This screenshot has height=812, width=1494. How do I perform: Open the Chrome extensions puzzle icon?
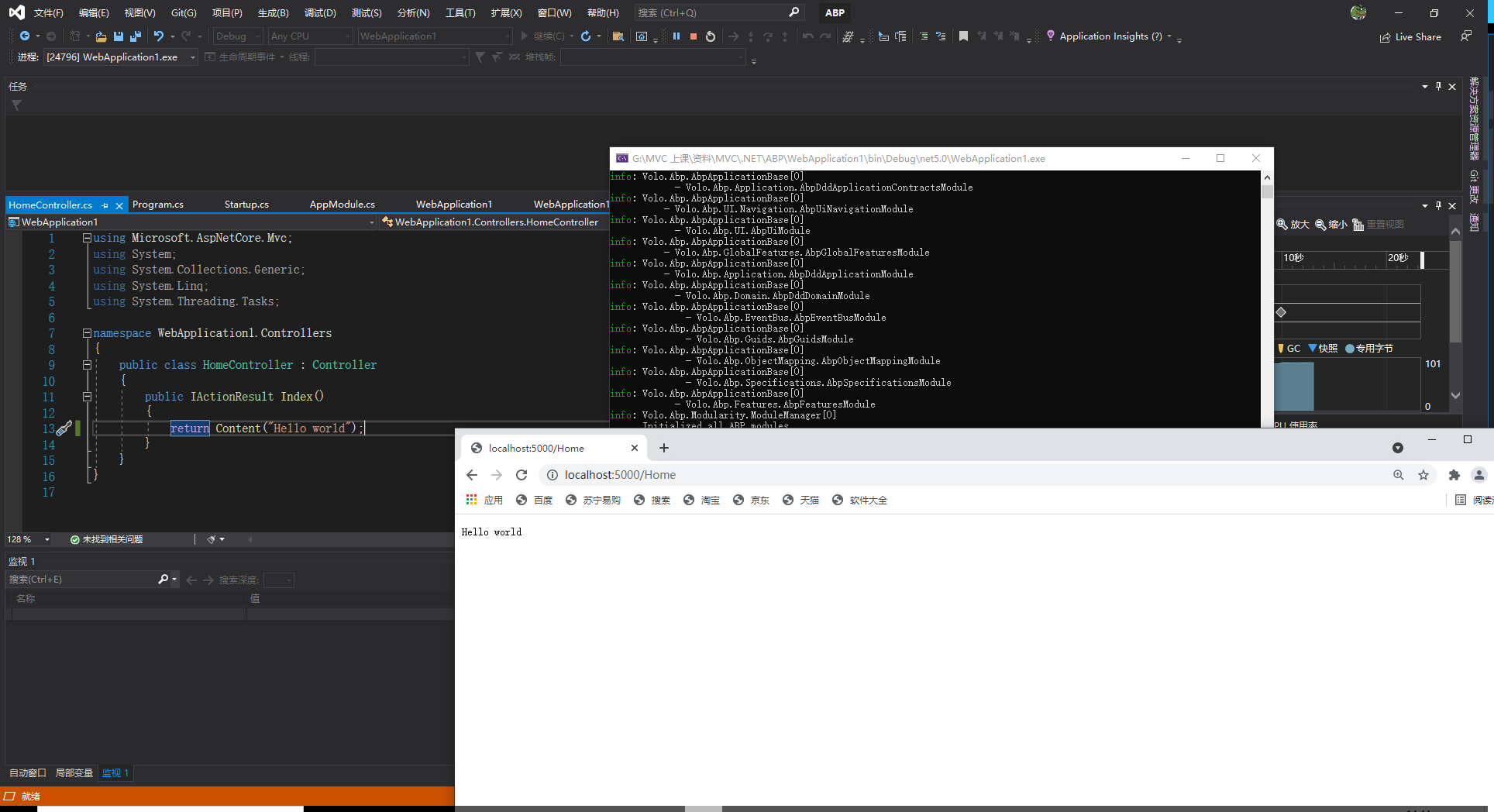click(x=1454, y=475)
